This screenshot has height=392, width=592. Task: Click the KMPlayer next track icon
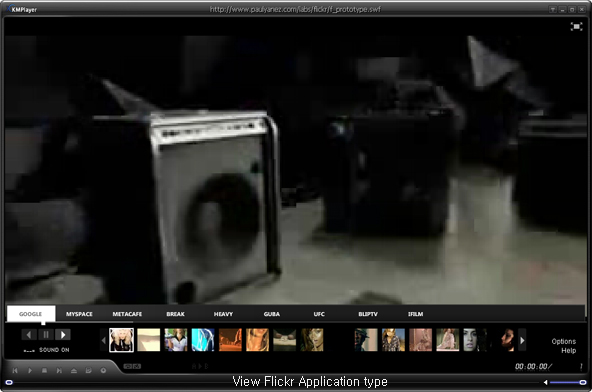pos(59,370)
